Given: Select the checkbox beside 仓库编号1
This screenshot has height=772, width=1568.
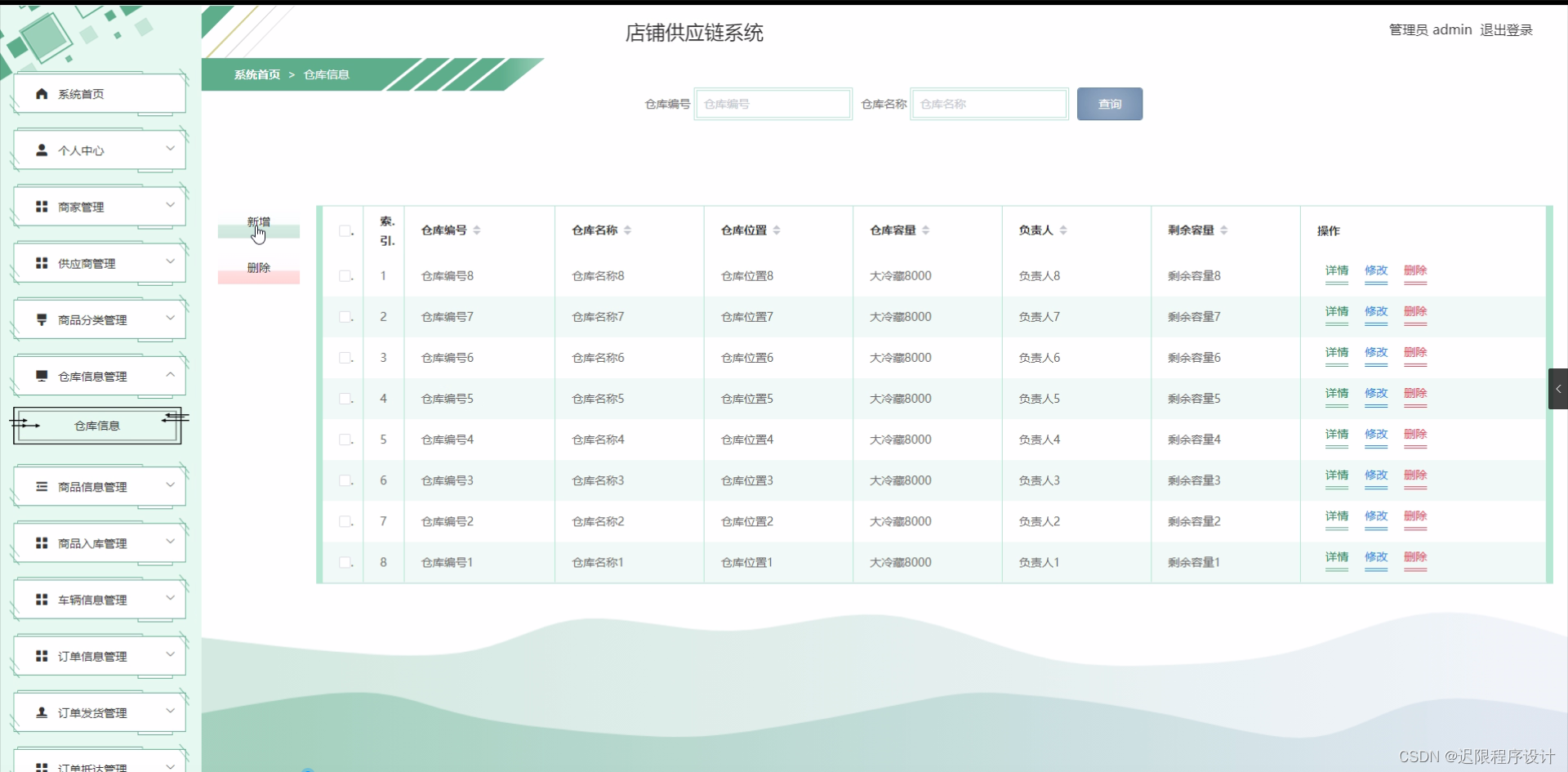Looking at the screenshot, I should click(x=344, y=562).
